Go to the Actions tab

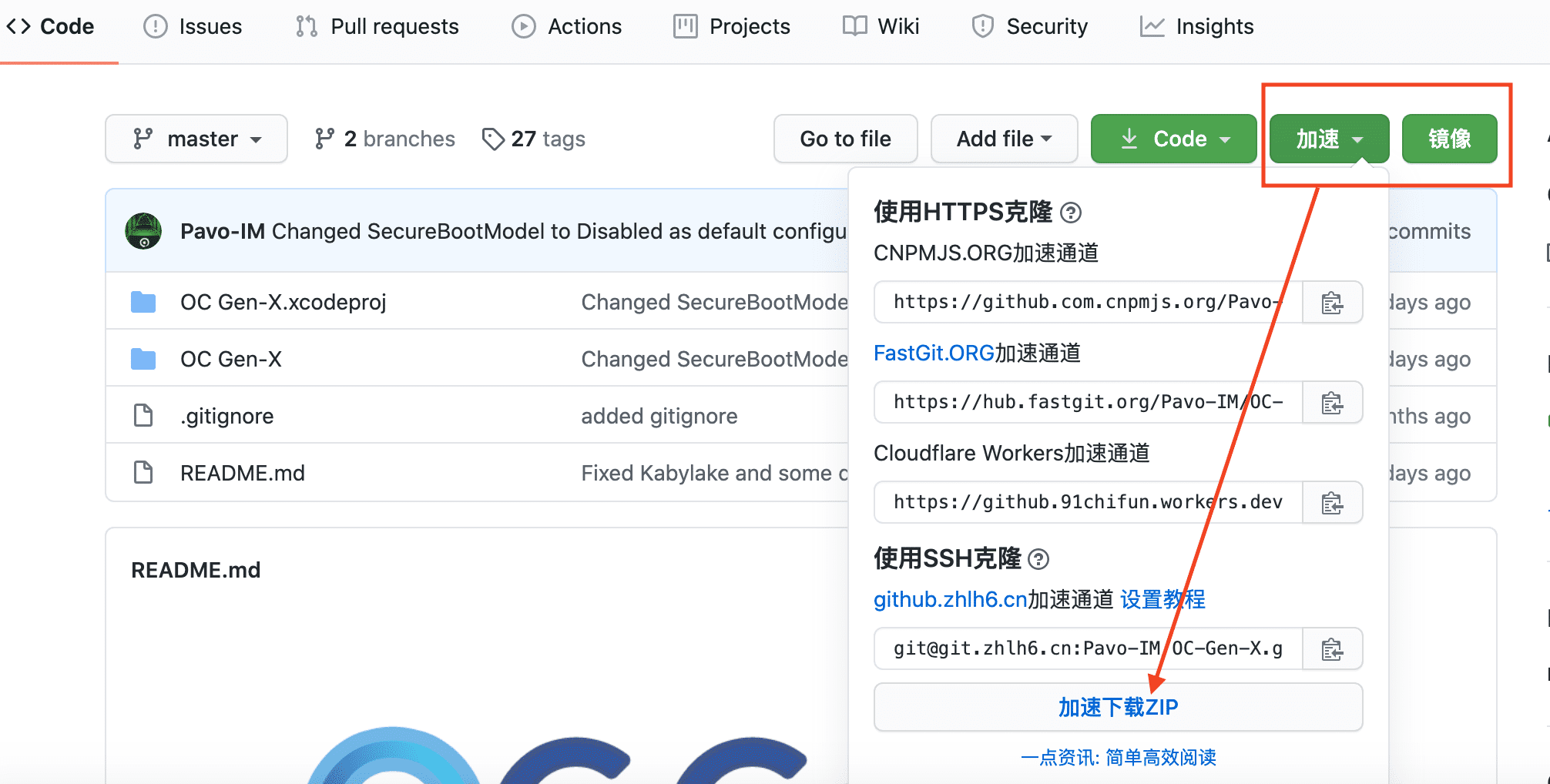click(x=567, y=27)
